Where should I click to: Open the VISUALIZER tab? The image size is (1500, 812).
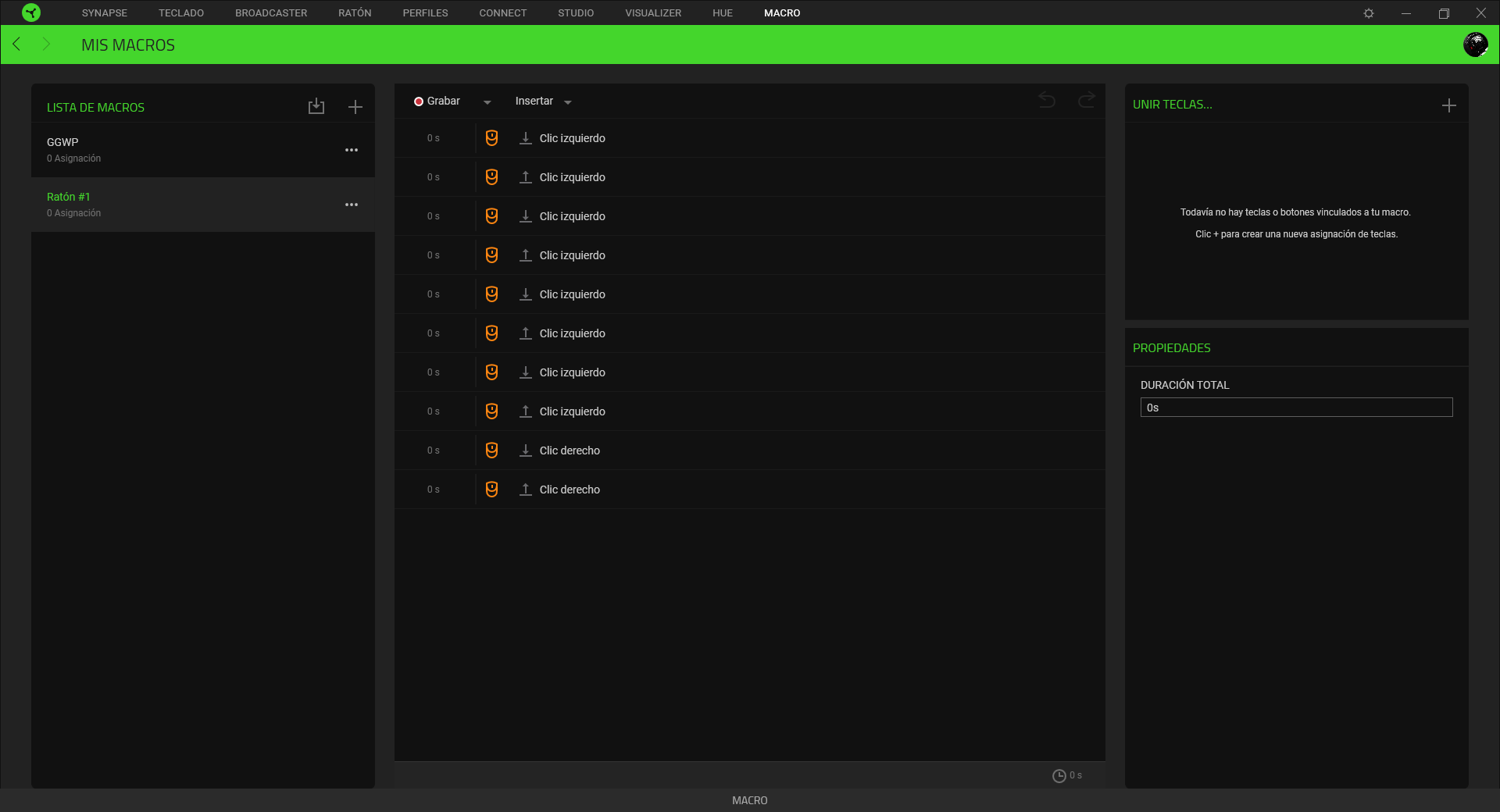653,13
